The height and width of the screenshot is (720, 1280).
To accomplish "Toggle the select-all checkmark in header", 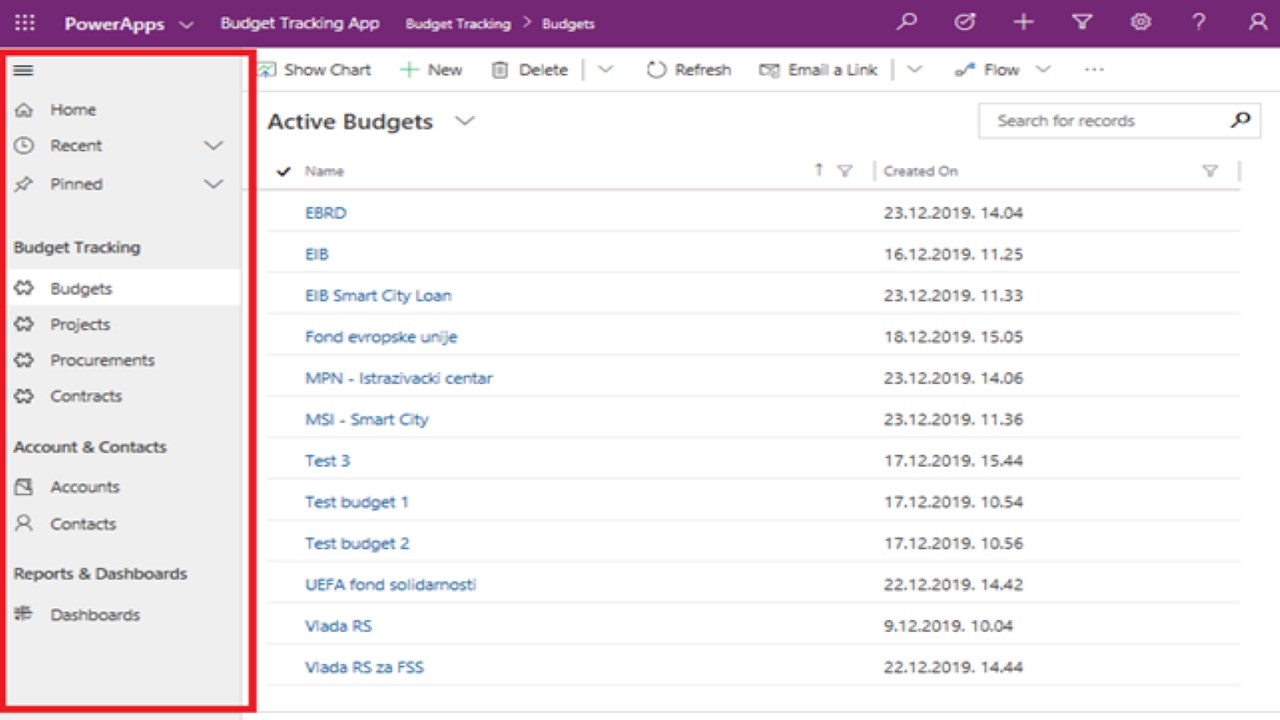I will coord(284,171).
